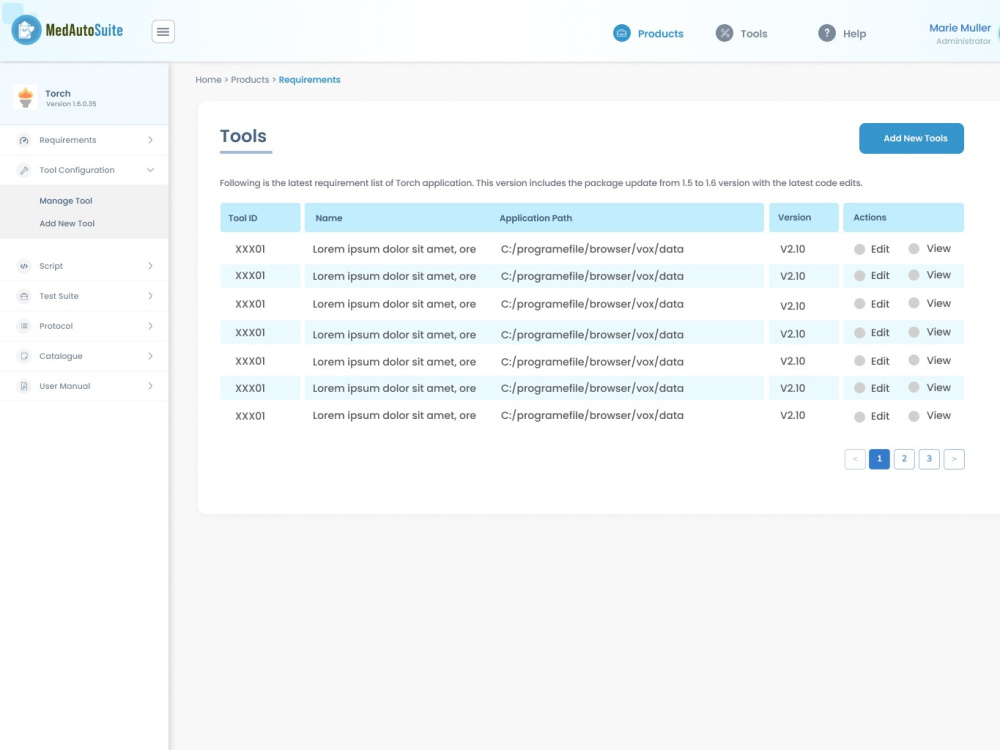The width and height of the screenshot is (1000, 750).
Task: Open the Tools top navigation item
Action: 741,33
